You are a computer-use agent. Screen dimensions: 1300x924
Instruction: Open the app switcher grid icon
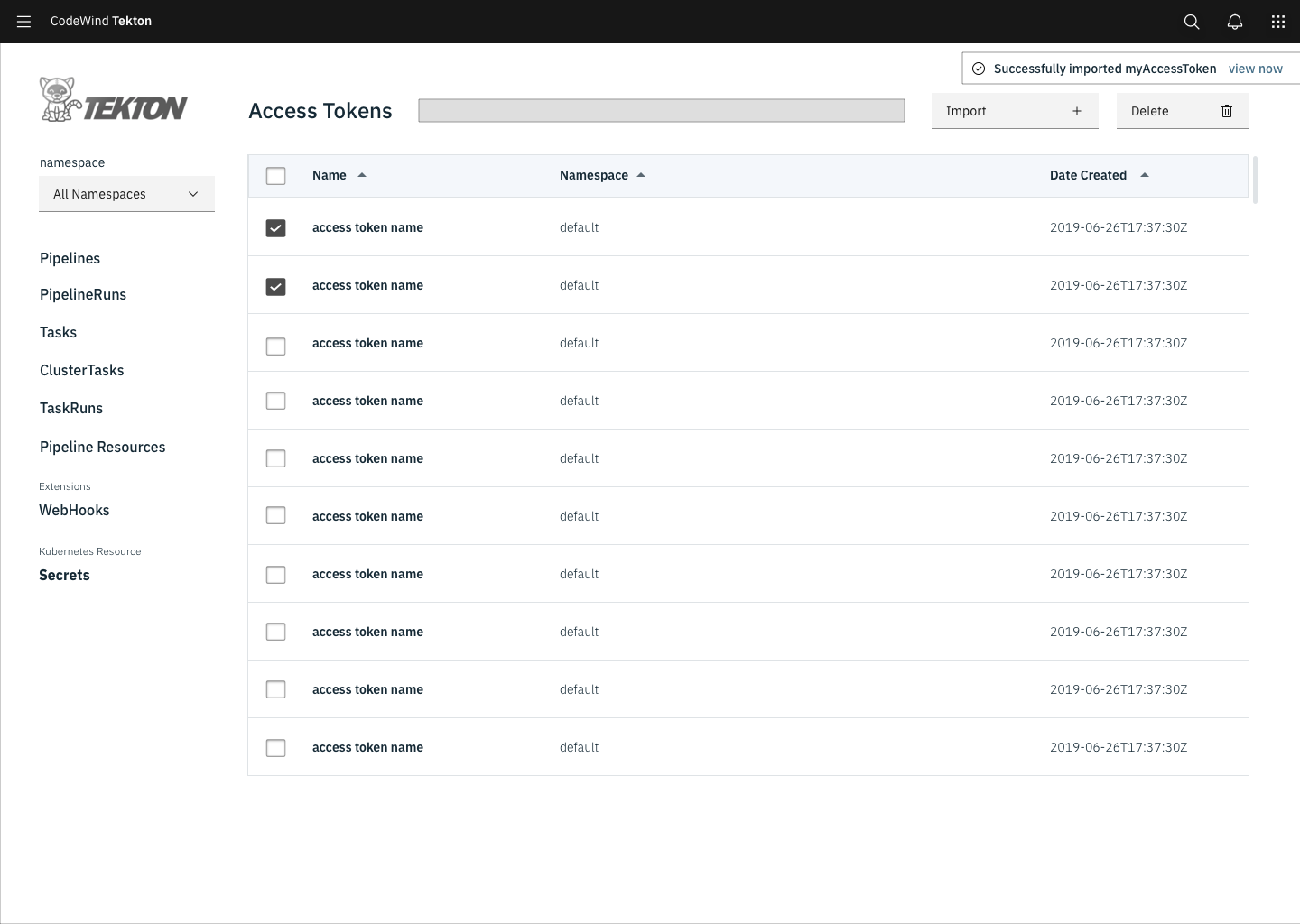(1277, 21)
